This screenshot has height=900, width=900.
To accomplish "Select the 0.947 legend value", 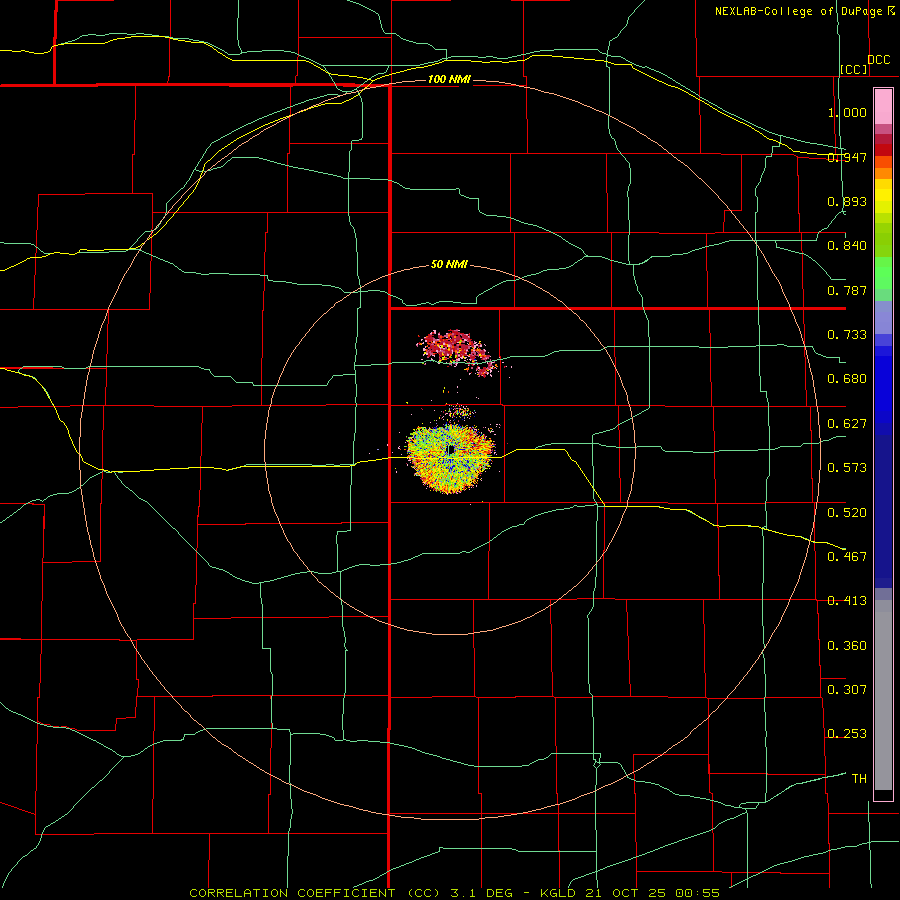I will pyautogui.click(x=847, y=157).
